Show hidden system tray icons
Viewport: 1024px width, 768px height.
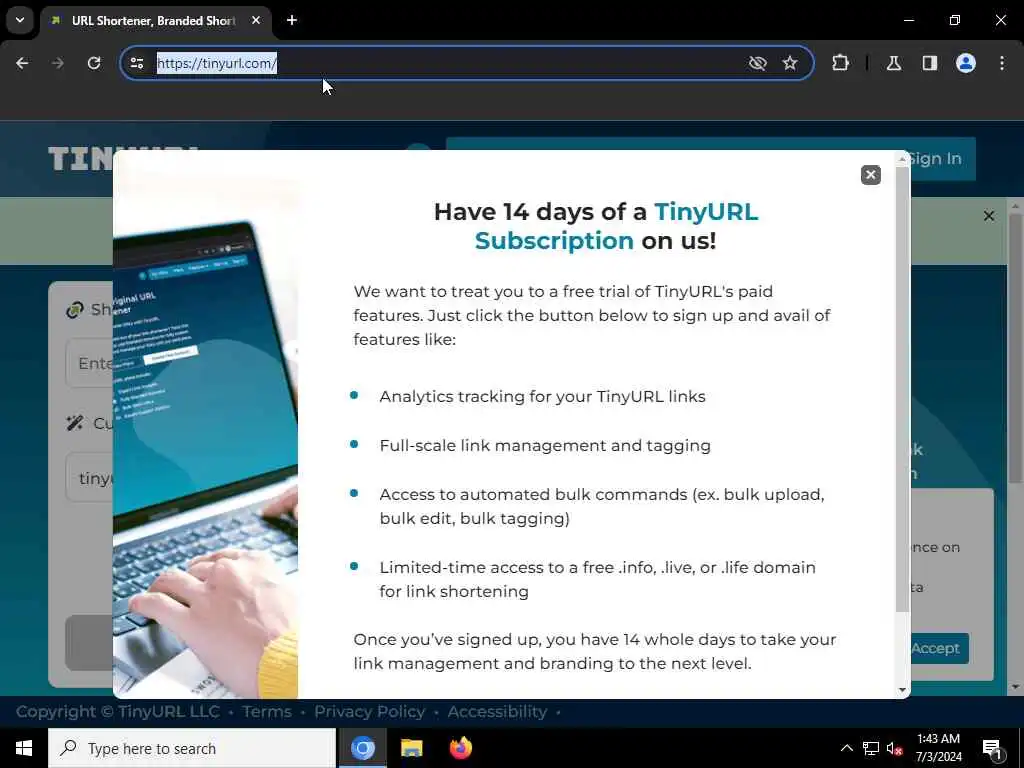click(x=846, y=748)
